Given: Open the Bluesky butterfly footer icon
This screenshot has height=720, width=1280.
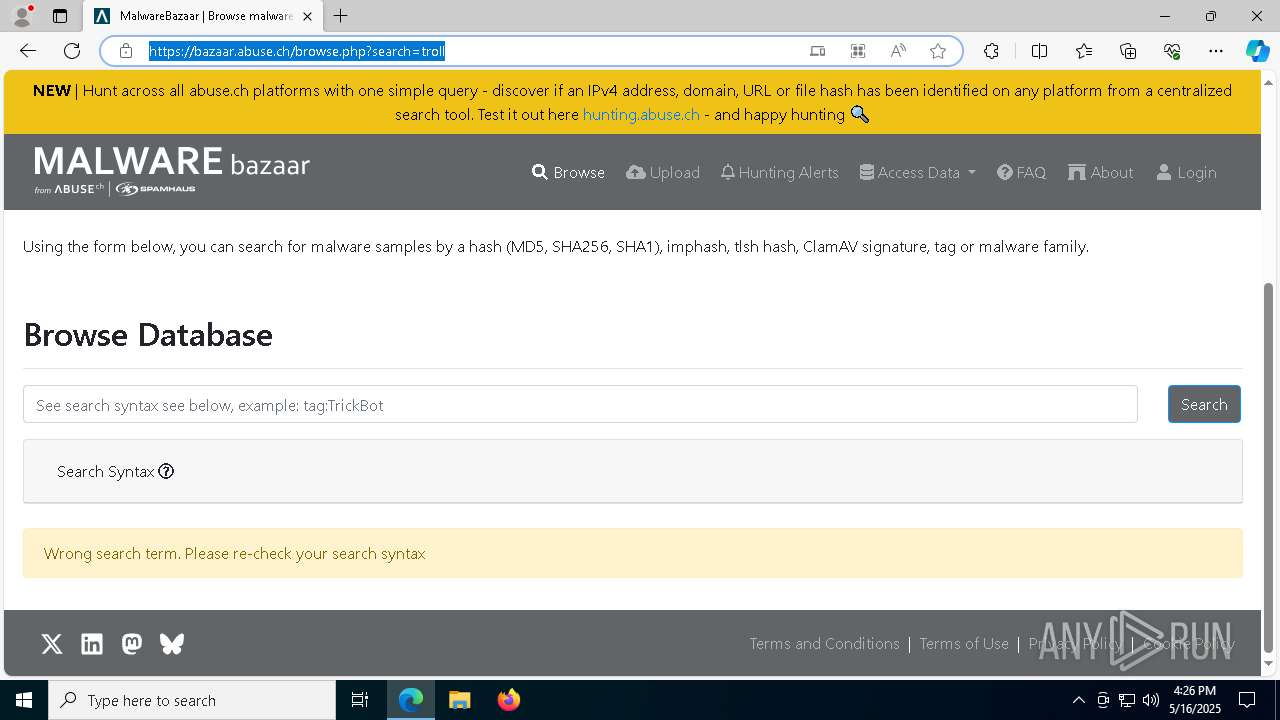Looking at the screenshot, I should (x=172, y=644).
